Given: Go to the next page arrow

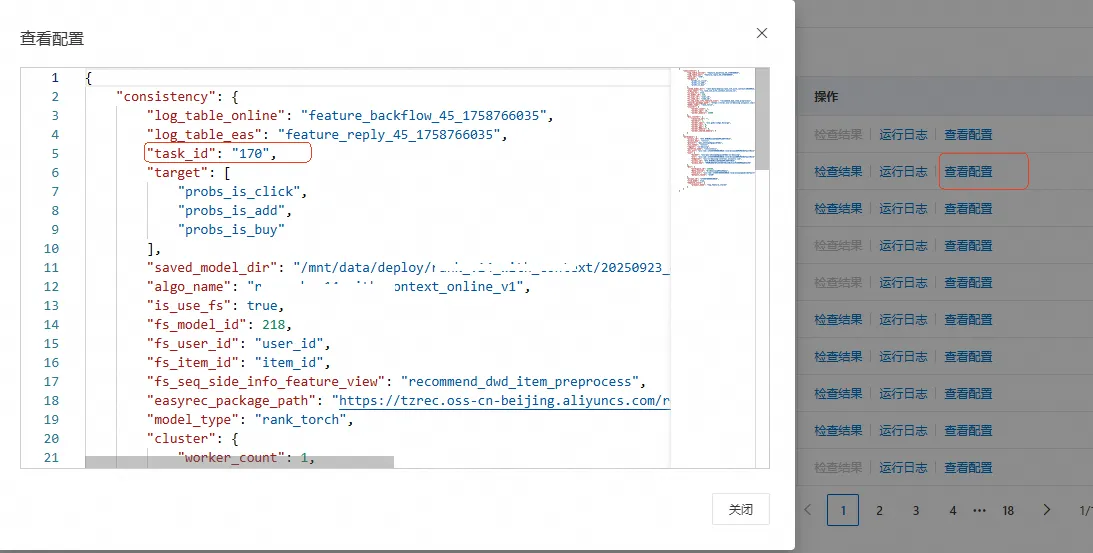Looking at the screenshot, I should click(x=1047, y=510).
